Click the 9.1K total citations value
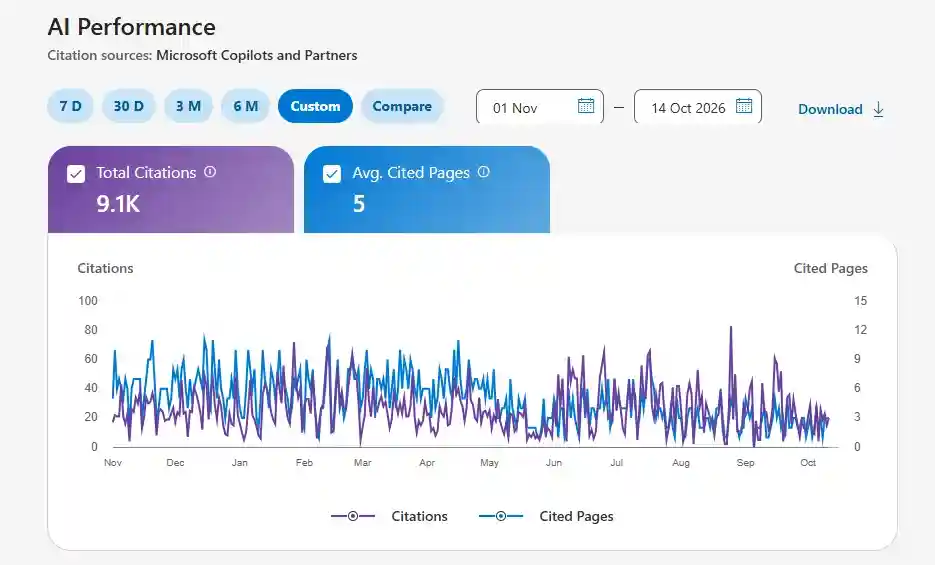The width and height of the screenshot is (935, 565). pos(118,204)
